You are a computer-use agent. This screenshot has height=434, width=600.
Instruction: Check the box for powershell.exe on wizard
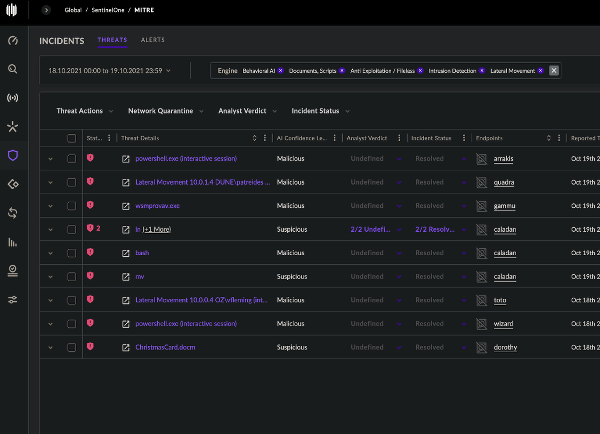tap(72, 324)
